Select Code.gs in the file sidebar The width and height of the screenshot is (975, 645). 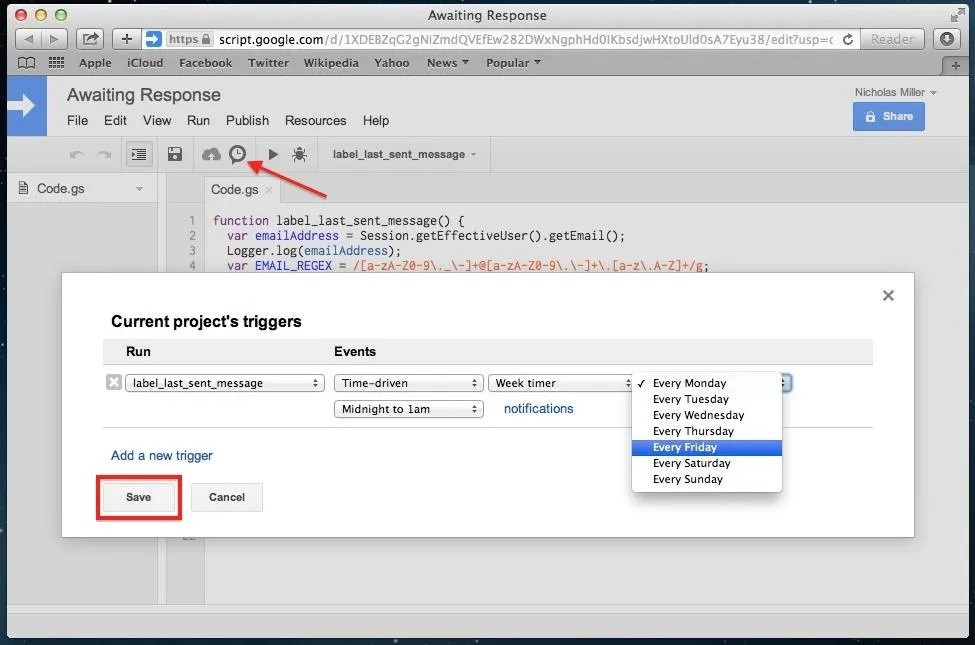pos(60,188)
